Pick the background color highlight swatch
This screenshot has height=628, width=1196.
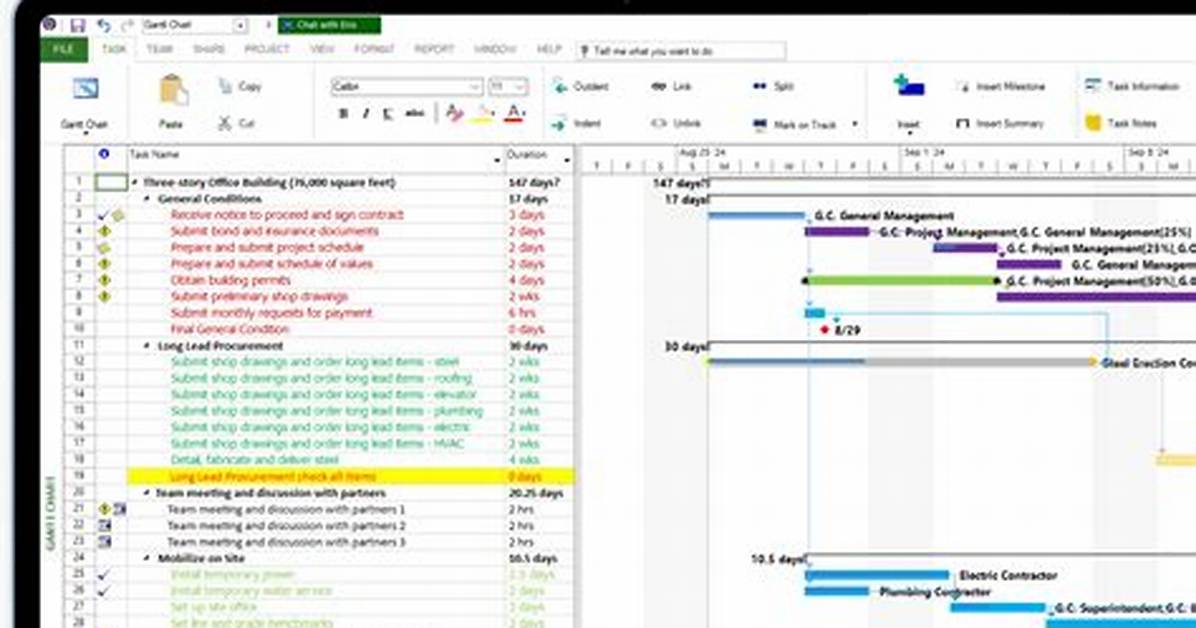point(484,114)
